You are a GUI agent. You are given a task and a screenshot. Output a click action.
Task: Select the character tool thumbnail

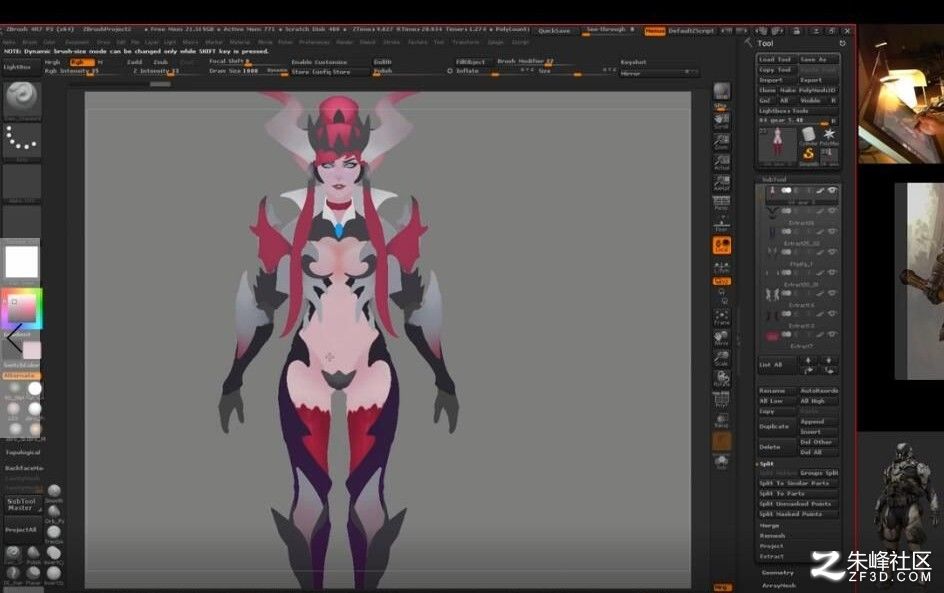click(777, 145)
